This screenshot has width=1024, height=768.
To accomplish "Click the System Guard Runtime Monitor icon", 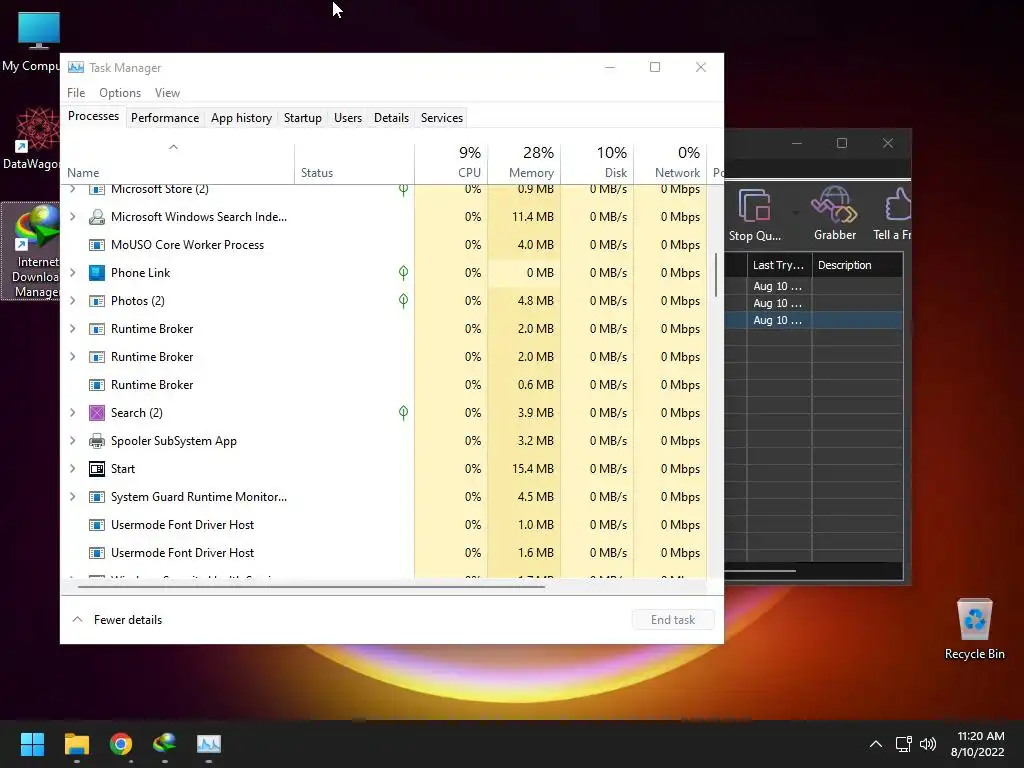I will 97,497.
